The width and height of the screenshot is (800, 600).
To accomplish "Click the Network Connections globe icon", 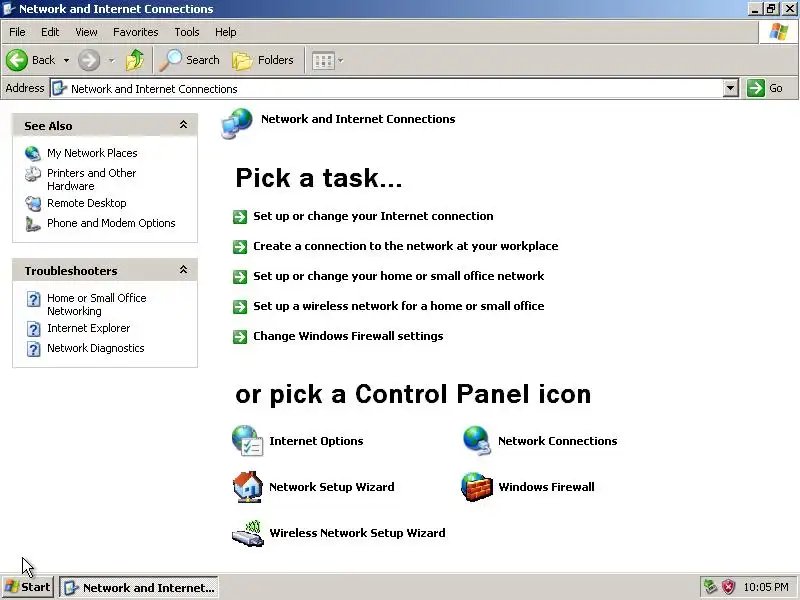I will pyautogui.click(x=477, y=440).
